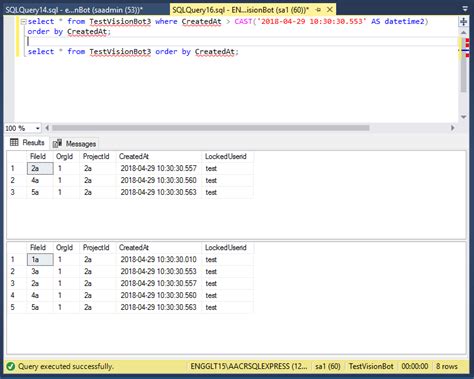474x379 pixels.
Task: Click the horizontal scrollbar thumb in editor
Action: (211, 128)
